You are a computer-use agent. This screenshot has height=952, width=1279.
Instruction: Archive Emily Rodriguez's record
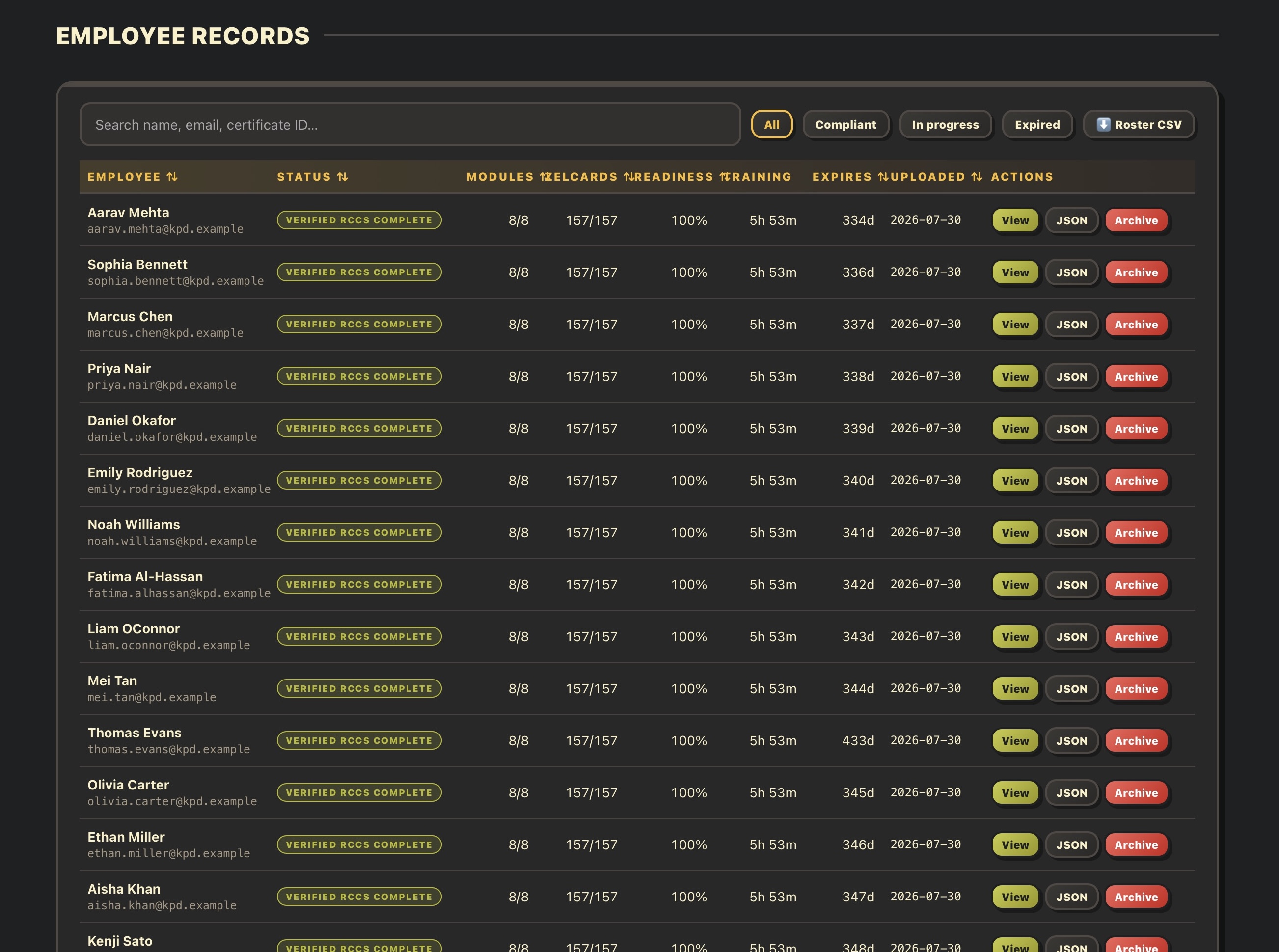point(1136,481)
